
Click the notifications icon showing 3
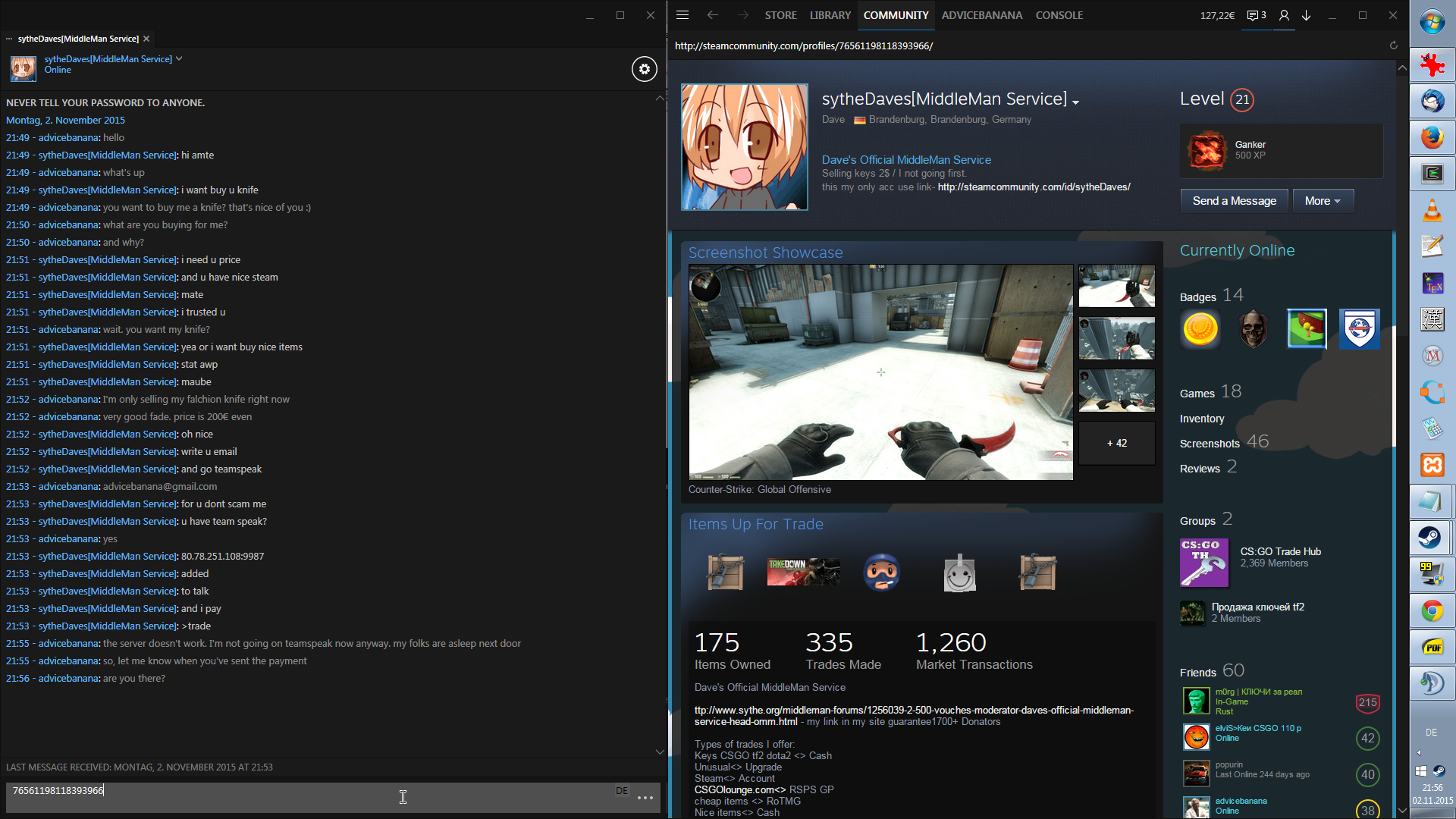pyautogui.click(x=1256, y=15)
